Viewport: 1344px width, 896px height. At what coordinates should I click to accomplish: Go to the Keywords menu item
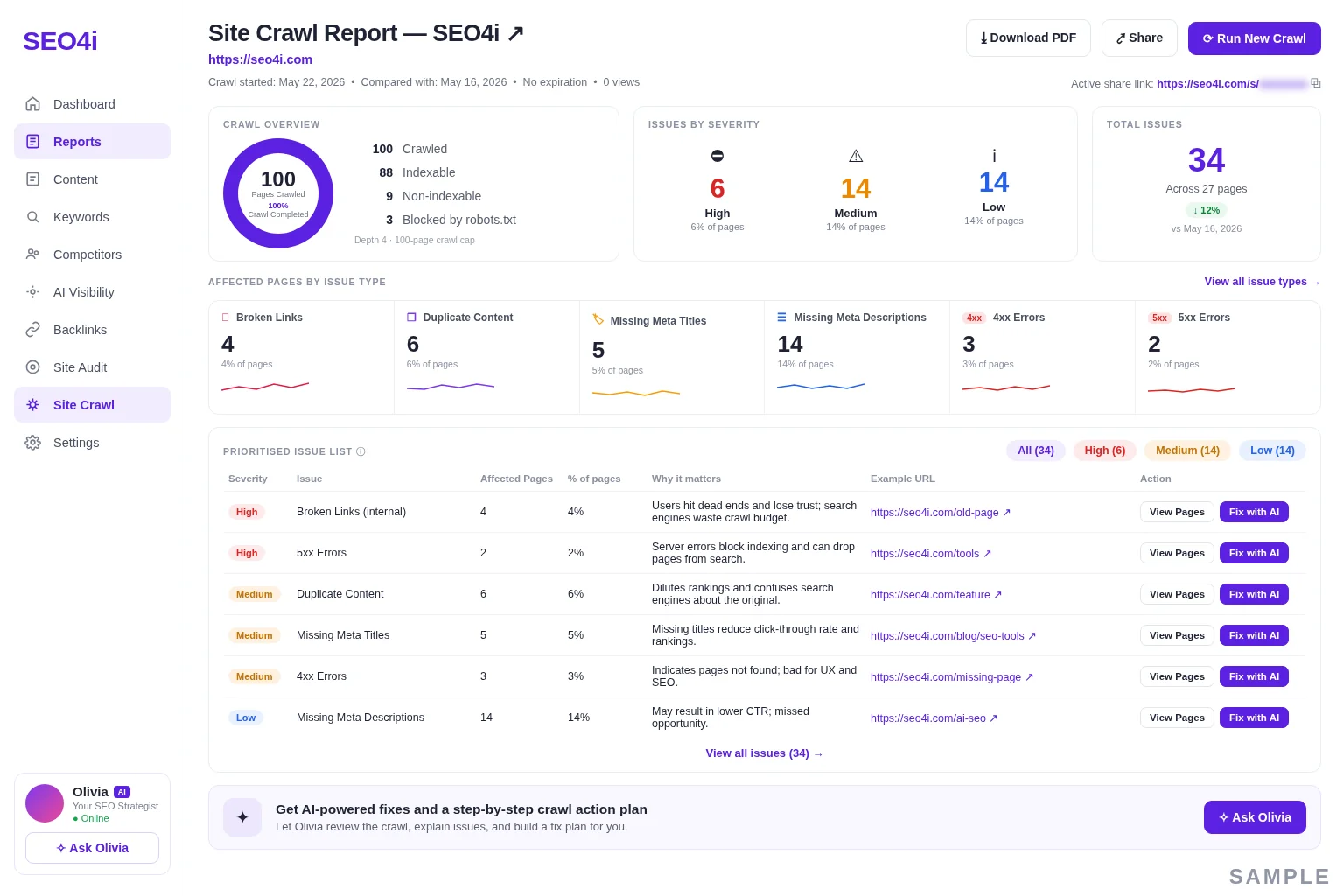pyautogui.click(x=92, y=217)
